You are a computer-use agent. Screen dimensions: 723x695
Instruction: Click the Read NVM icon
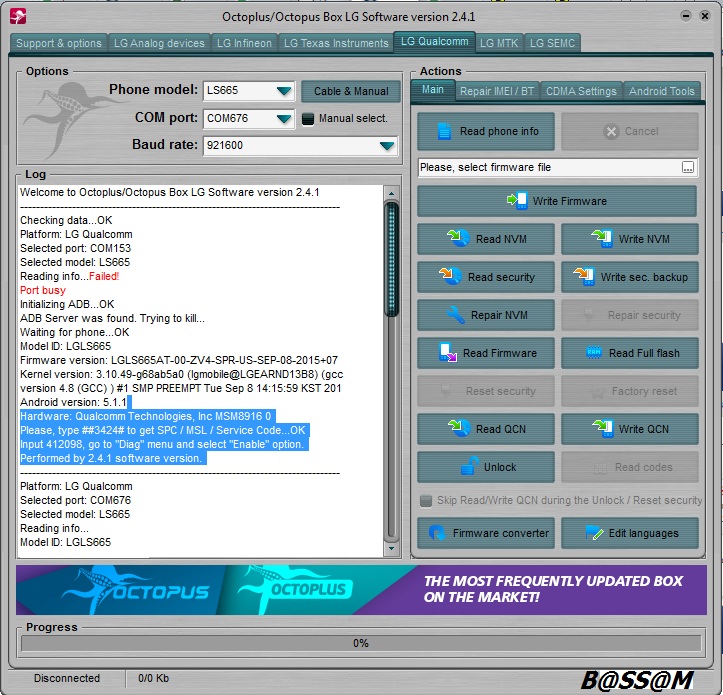(x=458, y=238)
